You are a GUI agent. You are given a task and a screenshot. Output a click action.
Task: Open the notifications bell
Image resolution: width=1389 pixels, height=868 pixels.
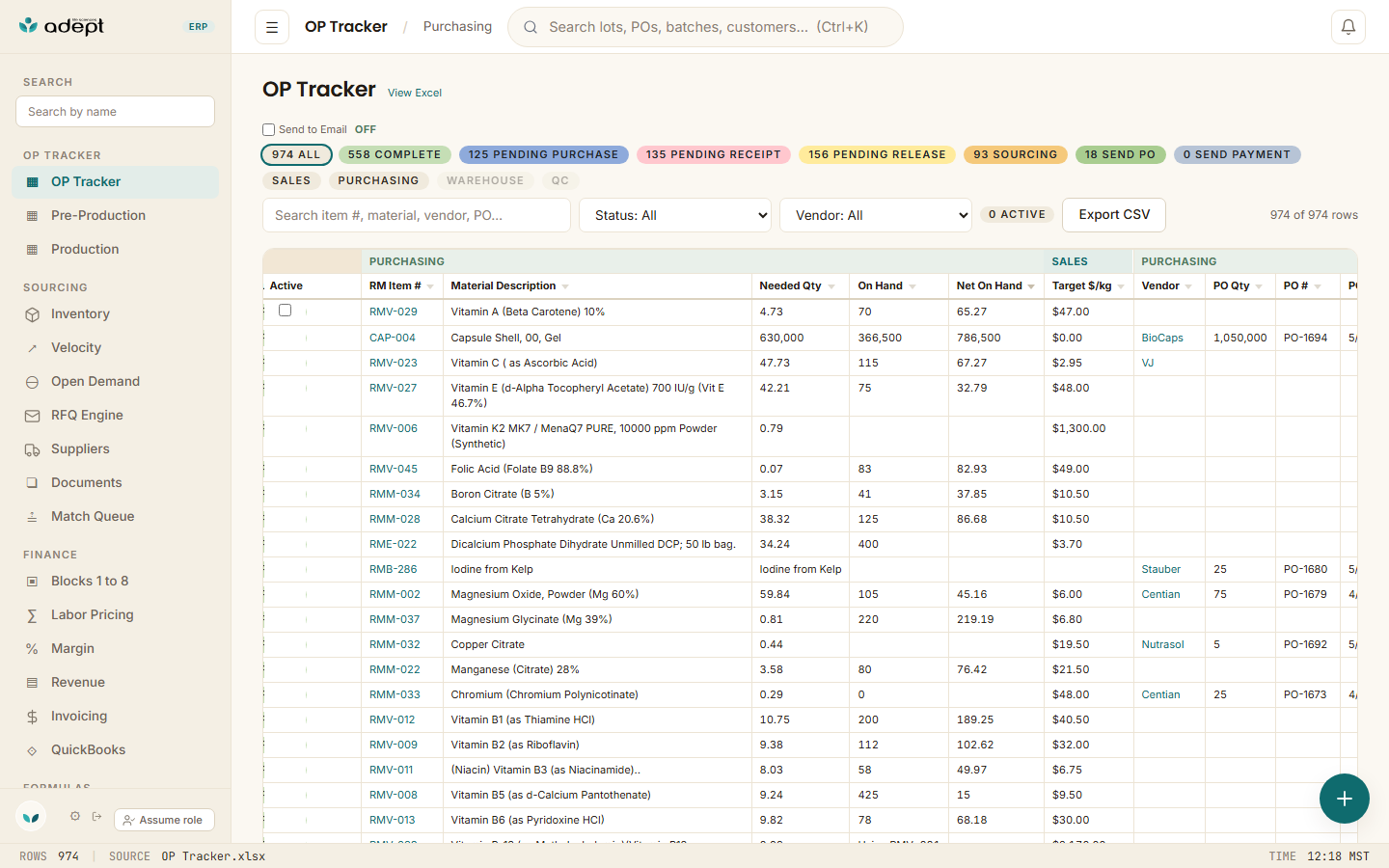click(1348, 27)
